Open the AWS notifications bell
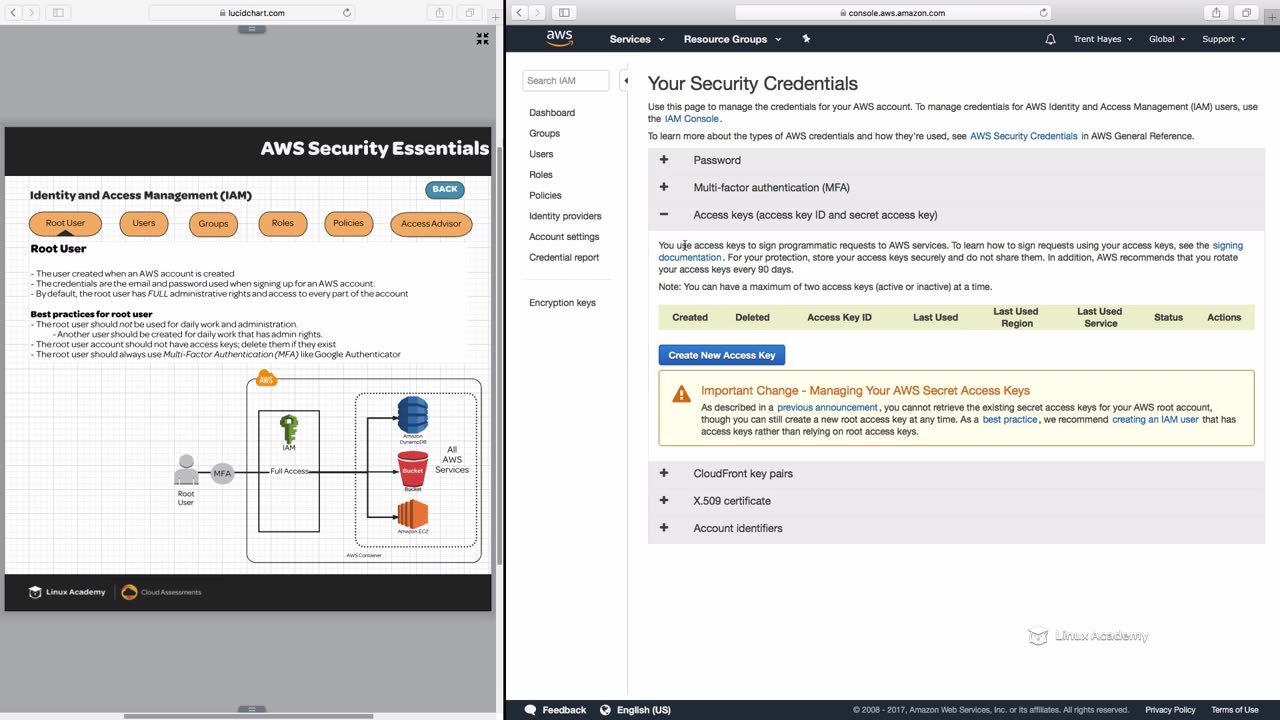 click(x=1050, y=39)
